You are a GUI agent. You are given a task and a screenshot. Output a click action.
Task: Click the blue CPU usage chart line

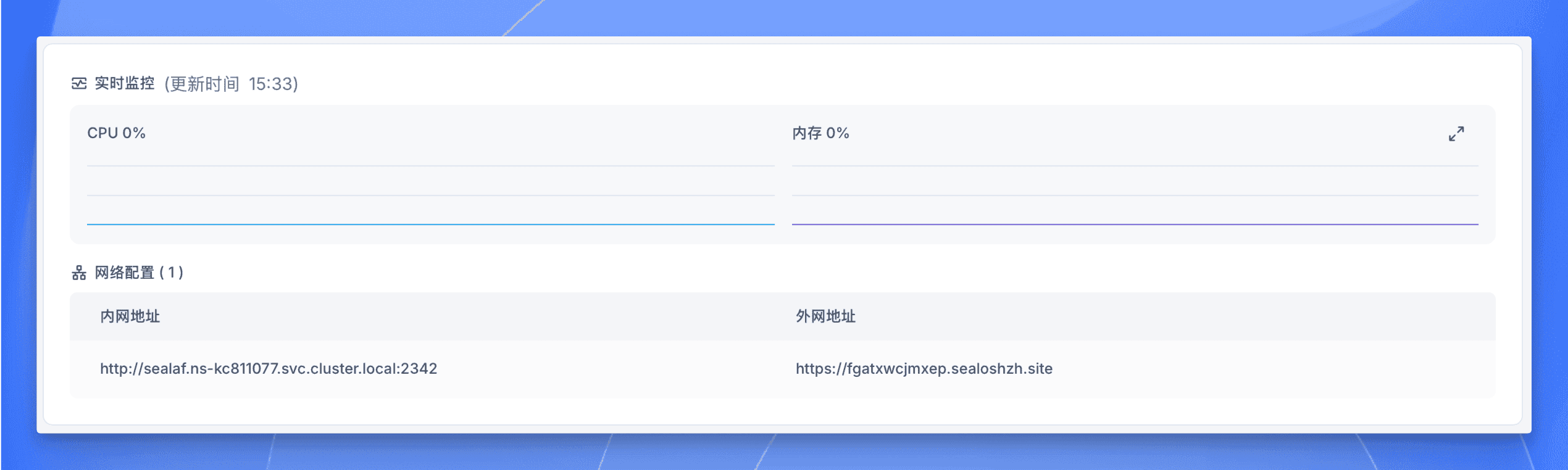point(431,225)
